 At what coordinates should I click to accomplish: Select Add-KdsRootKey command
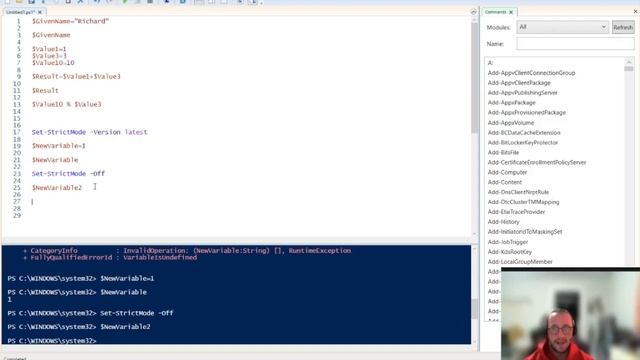[509, 252]
